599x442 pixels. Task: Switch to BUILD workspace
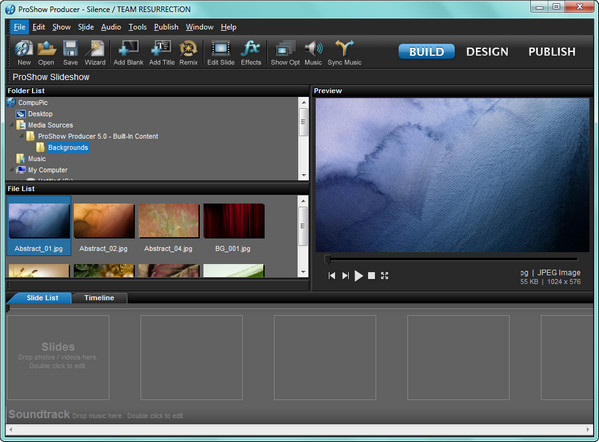426,52
